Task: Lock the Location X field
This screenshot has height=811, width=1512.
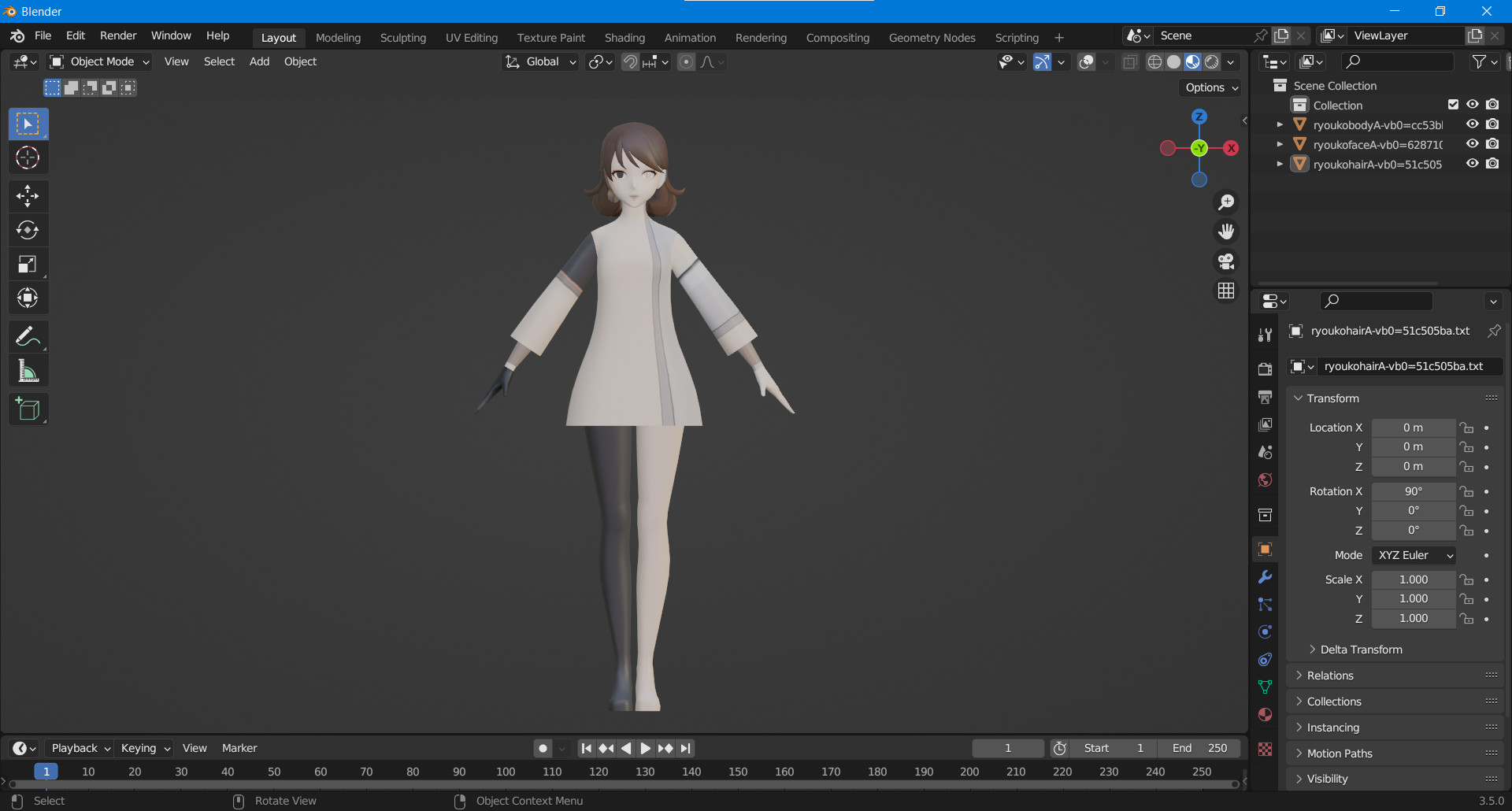Action: pyautogui.click(x=1466, y=428)
